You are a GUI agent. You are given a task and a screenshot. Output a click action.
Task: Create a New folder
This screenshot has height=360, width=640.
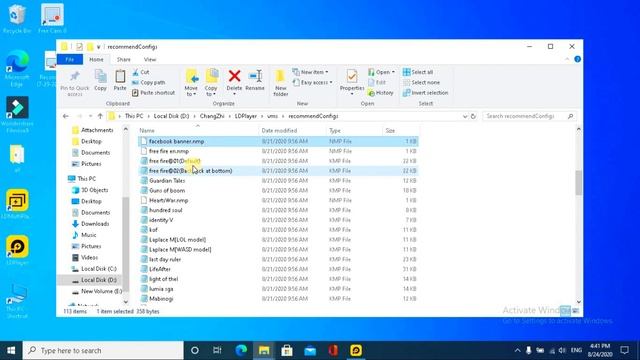click(x=280, y=83)
